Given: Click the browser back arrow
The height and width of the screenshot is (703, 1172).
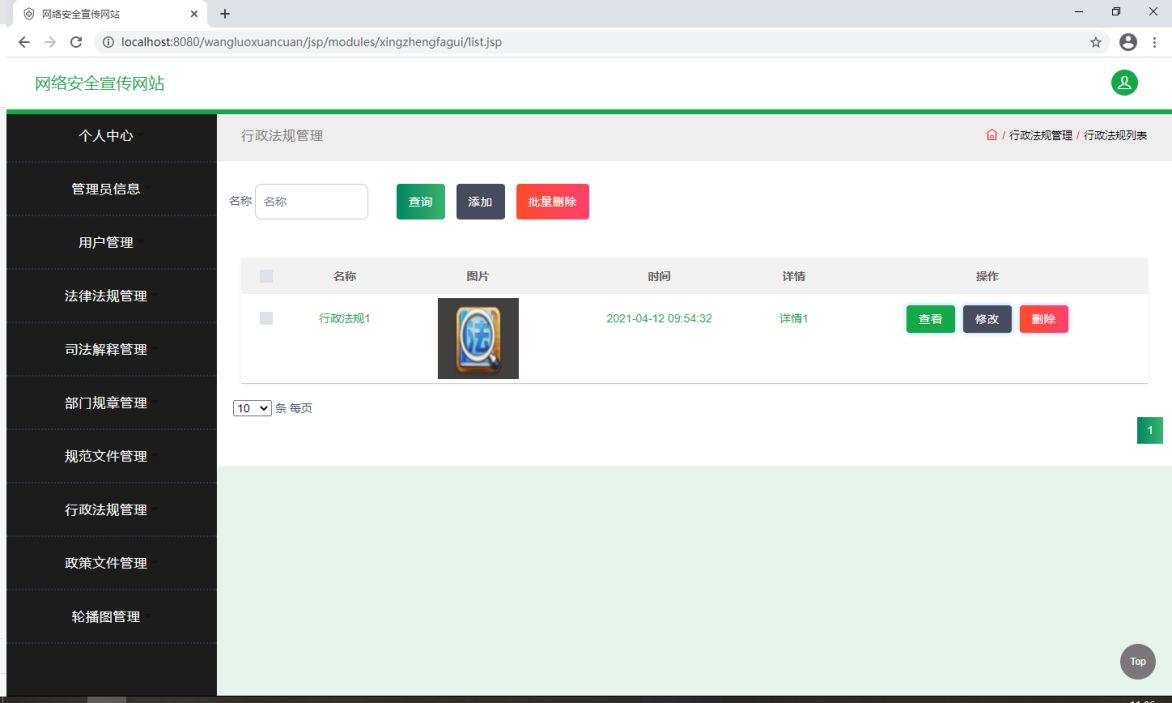Looking at the screenshot, I should pyautogui.click(x=24, y=42).
